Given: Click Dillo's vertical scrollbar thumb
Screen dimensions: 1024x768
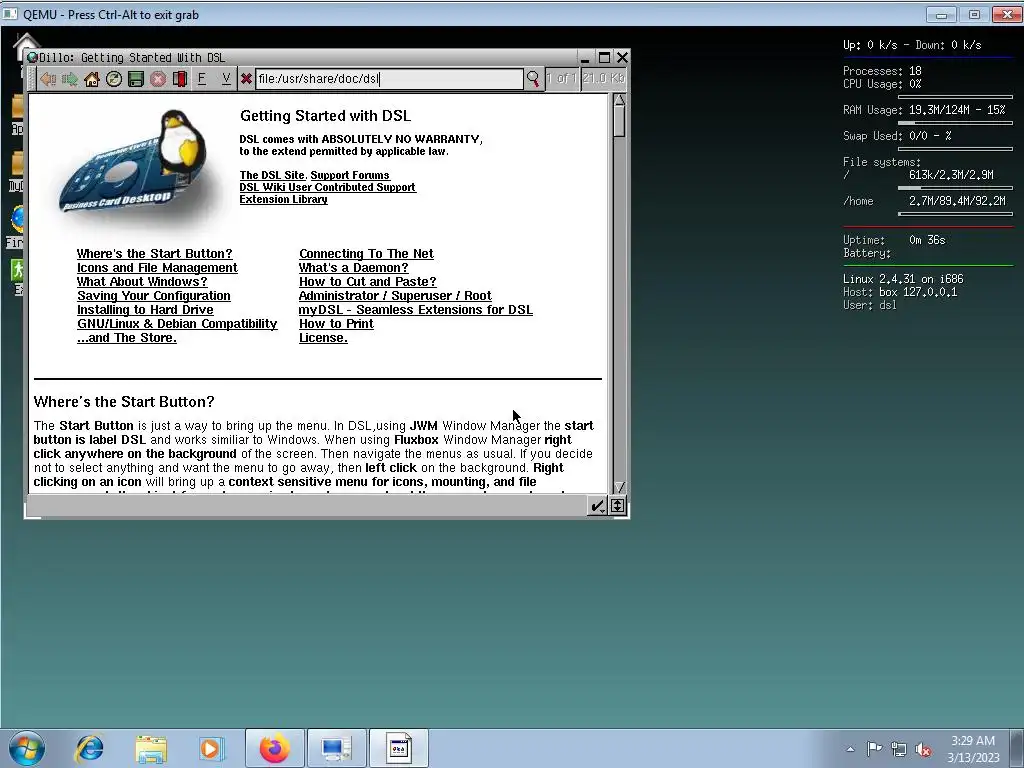Looking at the screenshot, I should click(619, 121).
